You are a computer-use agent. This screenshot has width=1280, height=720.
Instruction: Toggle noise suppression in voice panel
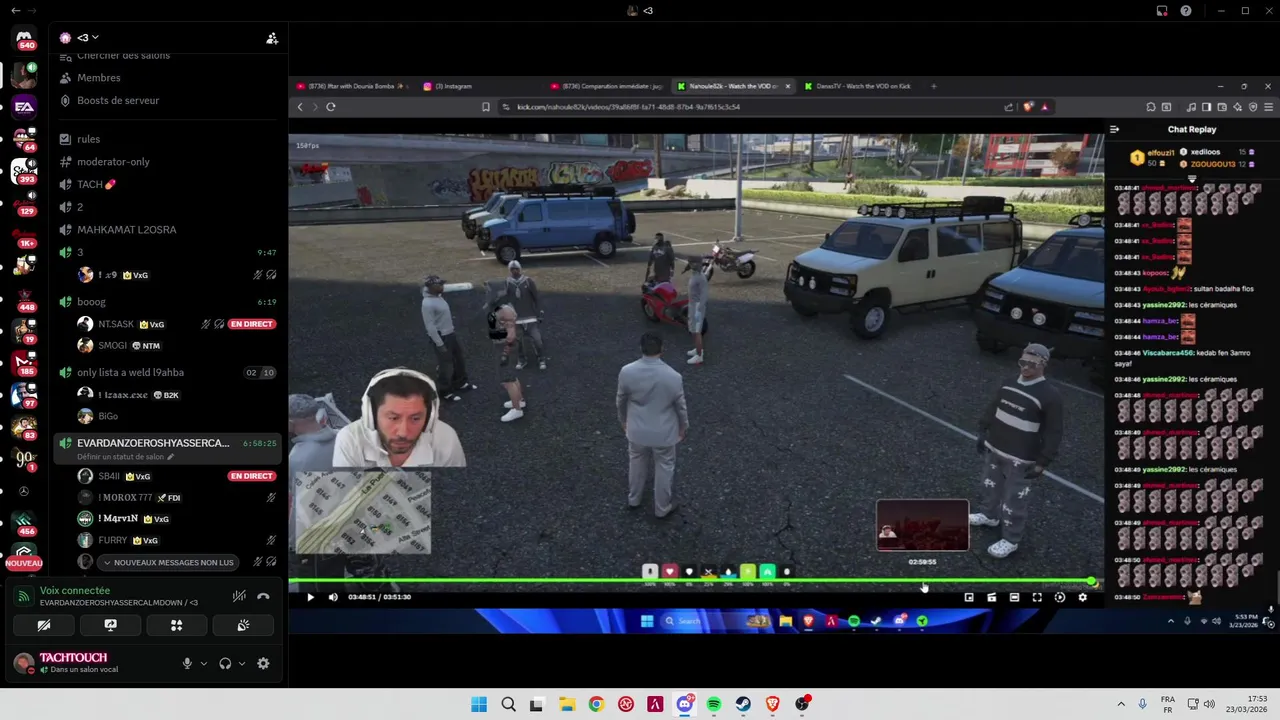pyautogui.click(x=239, y=596)
